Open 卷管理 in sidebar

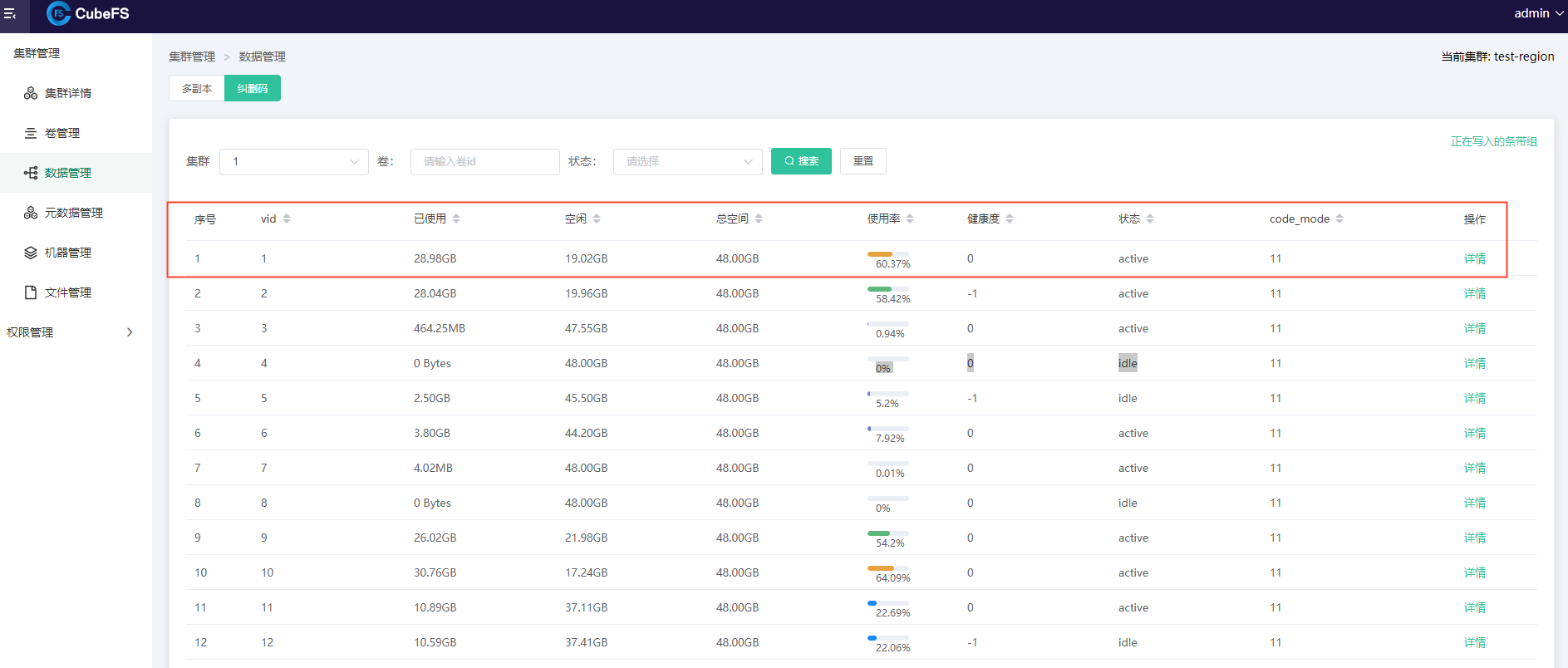pyautogui.click(x=62, y=133)
